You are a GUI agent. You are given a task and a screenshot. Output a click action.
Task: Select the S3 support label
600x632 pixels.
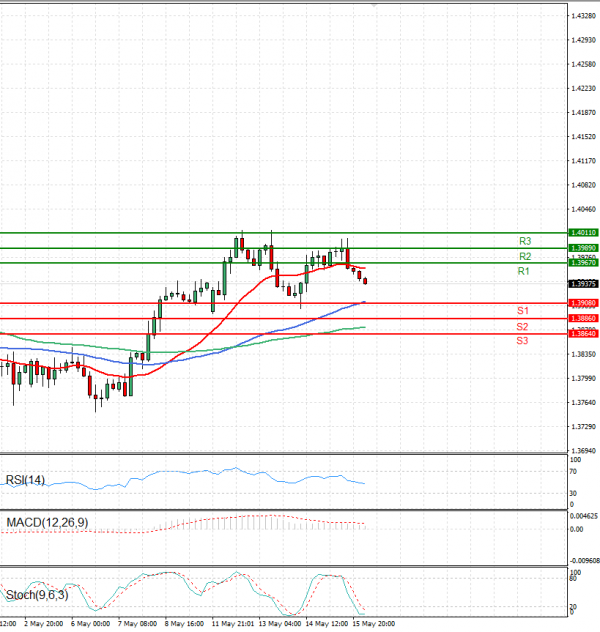tap(523, 341)
